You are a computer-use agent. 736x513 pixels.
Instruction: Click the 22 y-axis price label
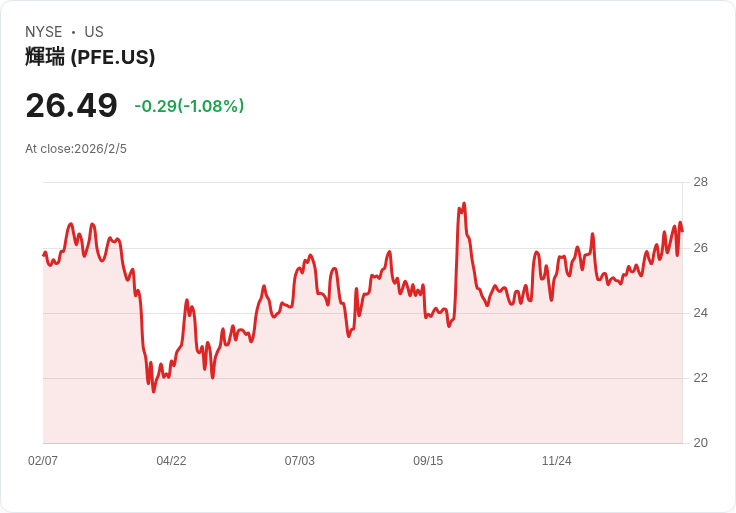[700, 378]
